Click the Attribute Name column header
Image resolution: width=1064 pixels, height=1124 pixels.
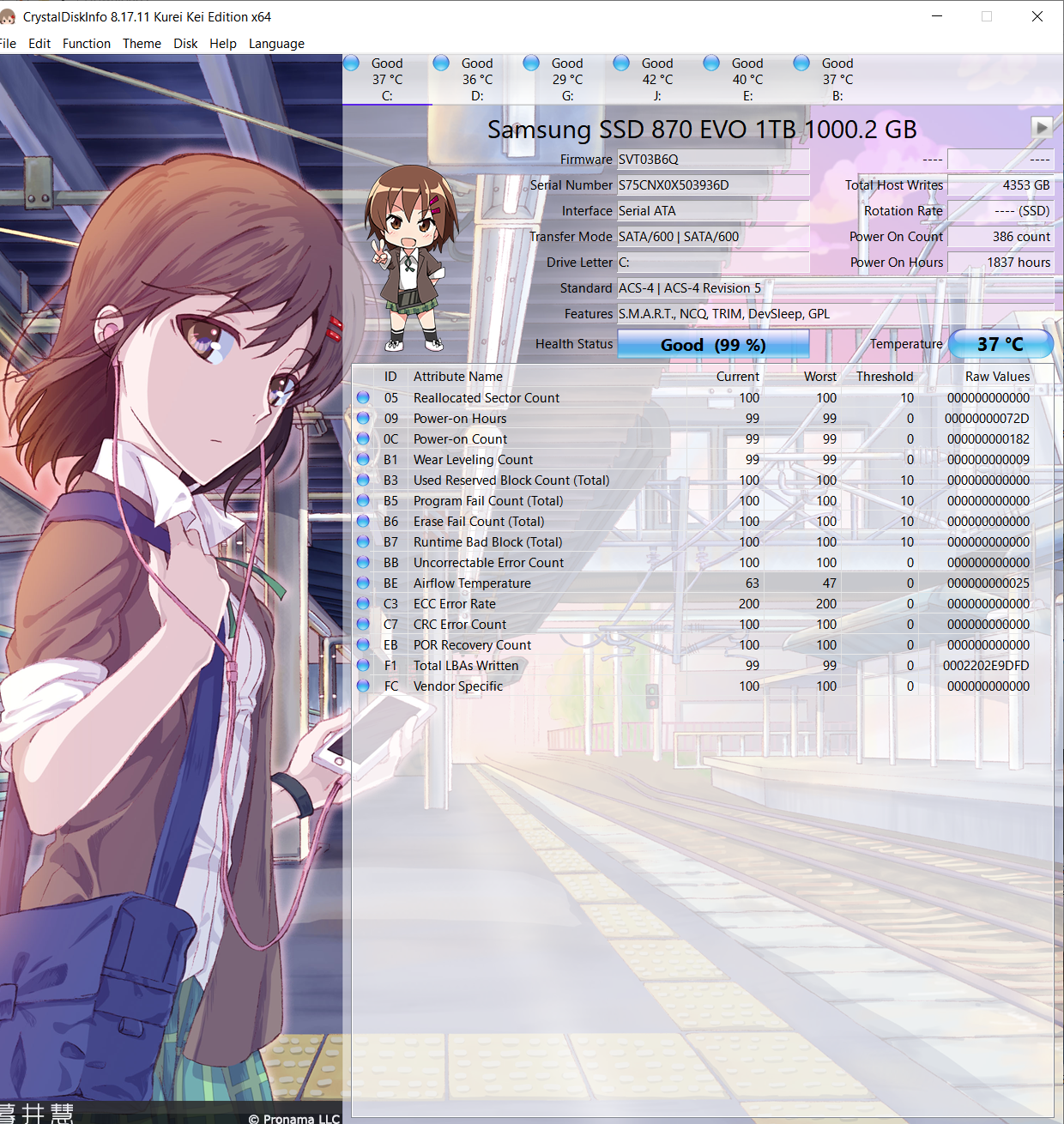(x=457, y=377)
